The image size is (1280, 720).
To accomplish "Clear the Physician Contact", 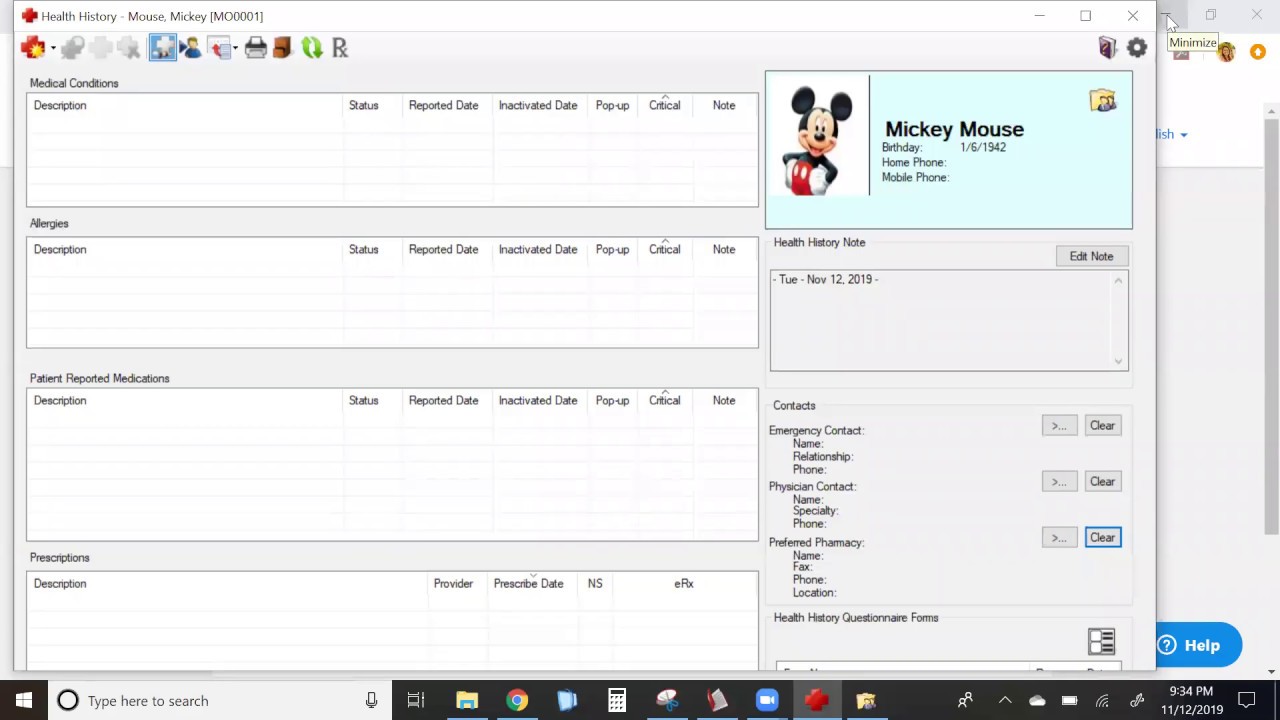I will (x=1102, y=482).
